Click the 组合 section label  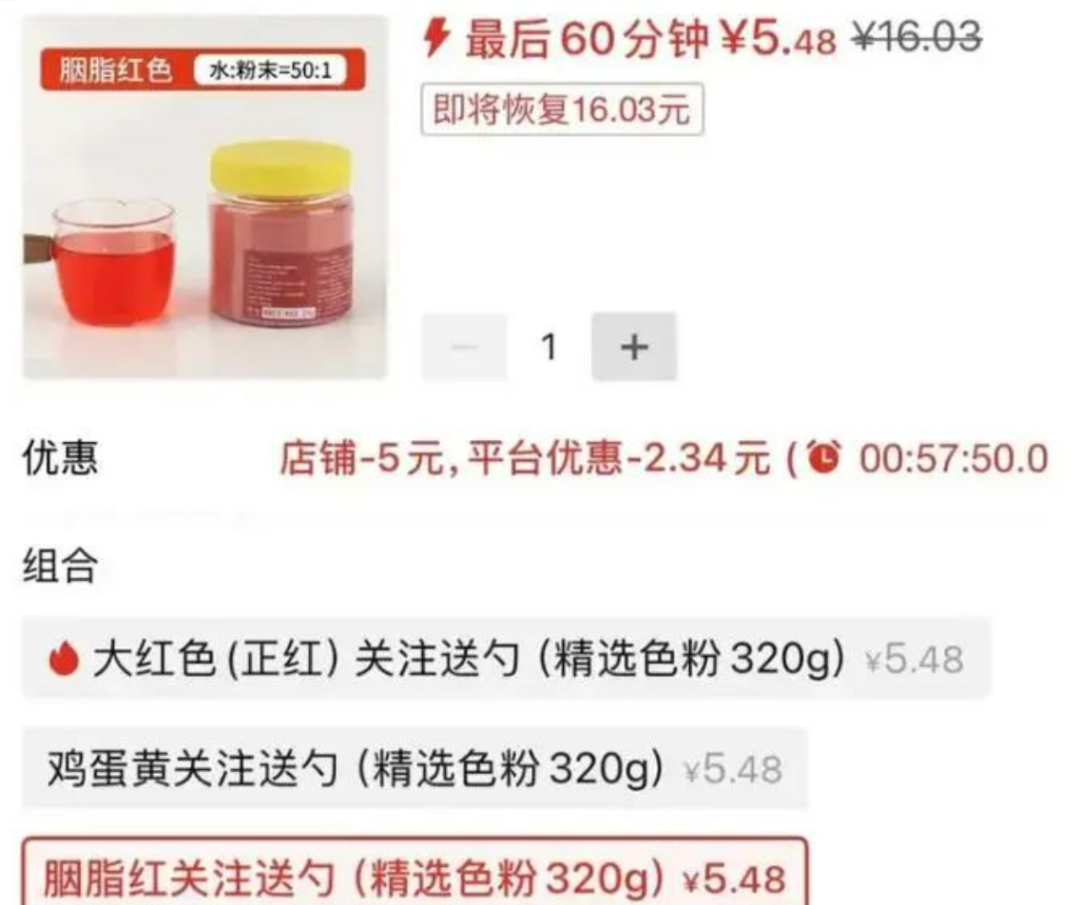click(x=60, y=566)
